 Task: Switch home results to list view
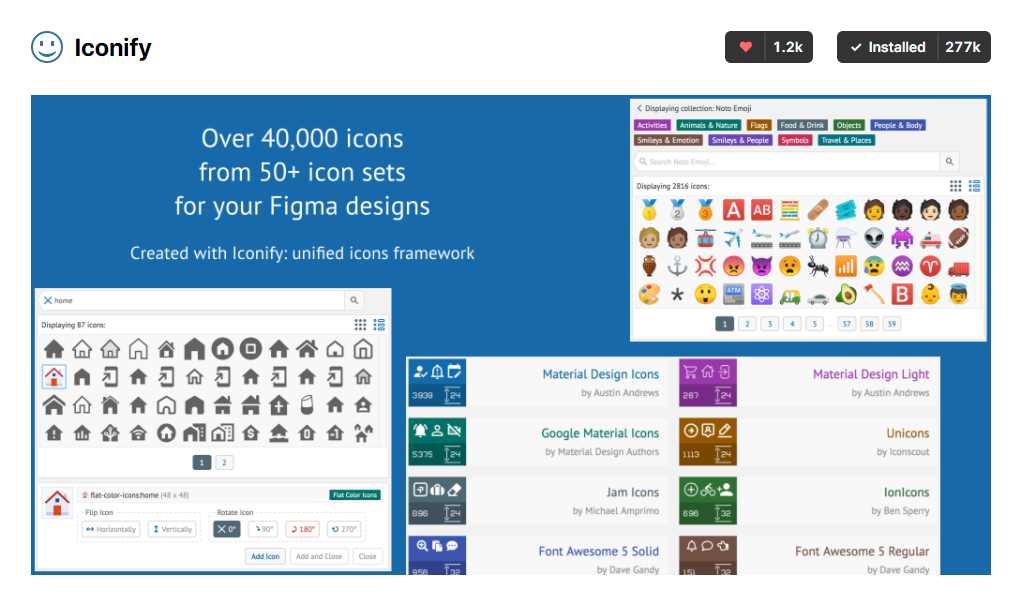click(x=380, y=325)
